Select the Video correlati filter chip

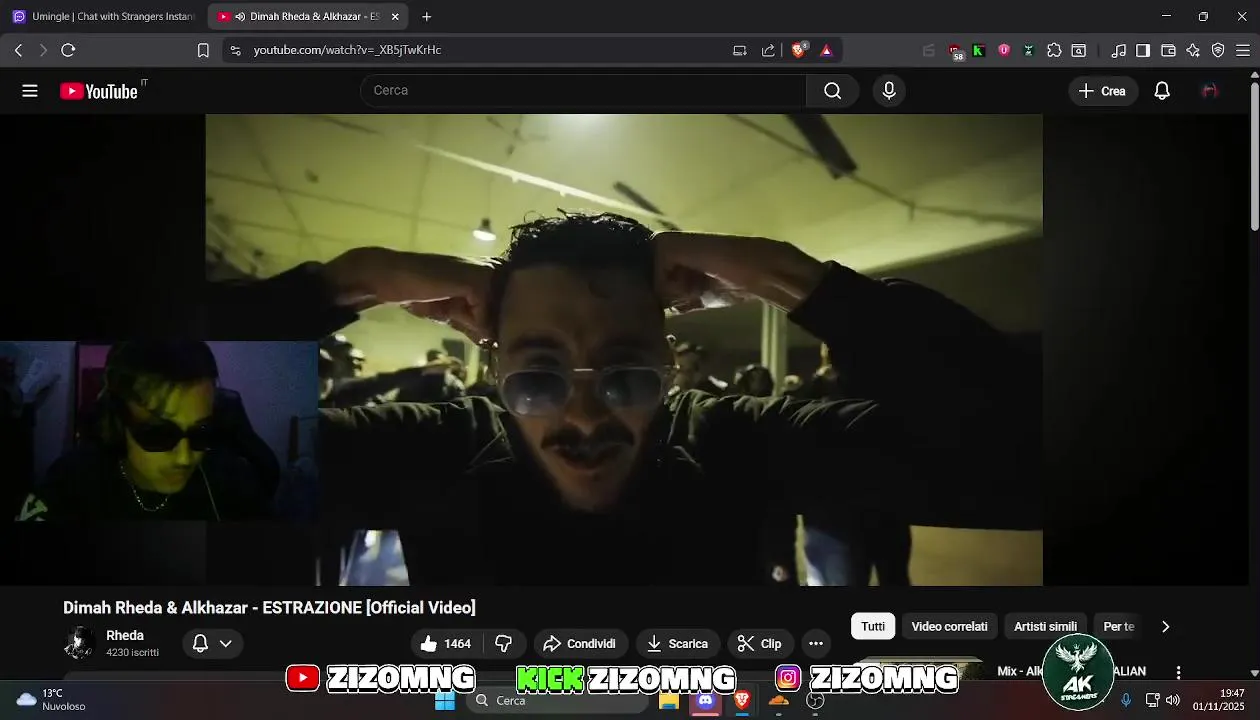point(949,627)
